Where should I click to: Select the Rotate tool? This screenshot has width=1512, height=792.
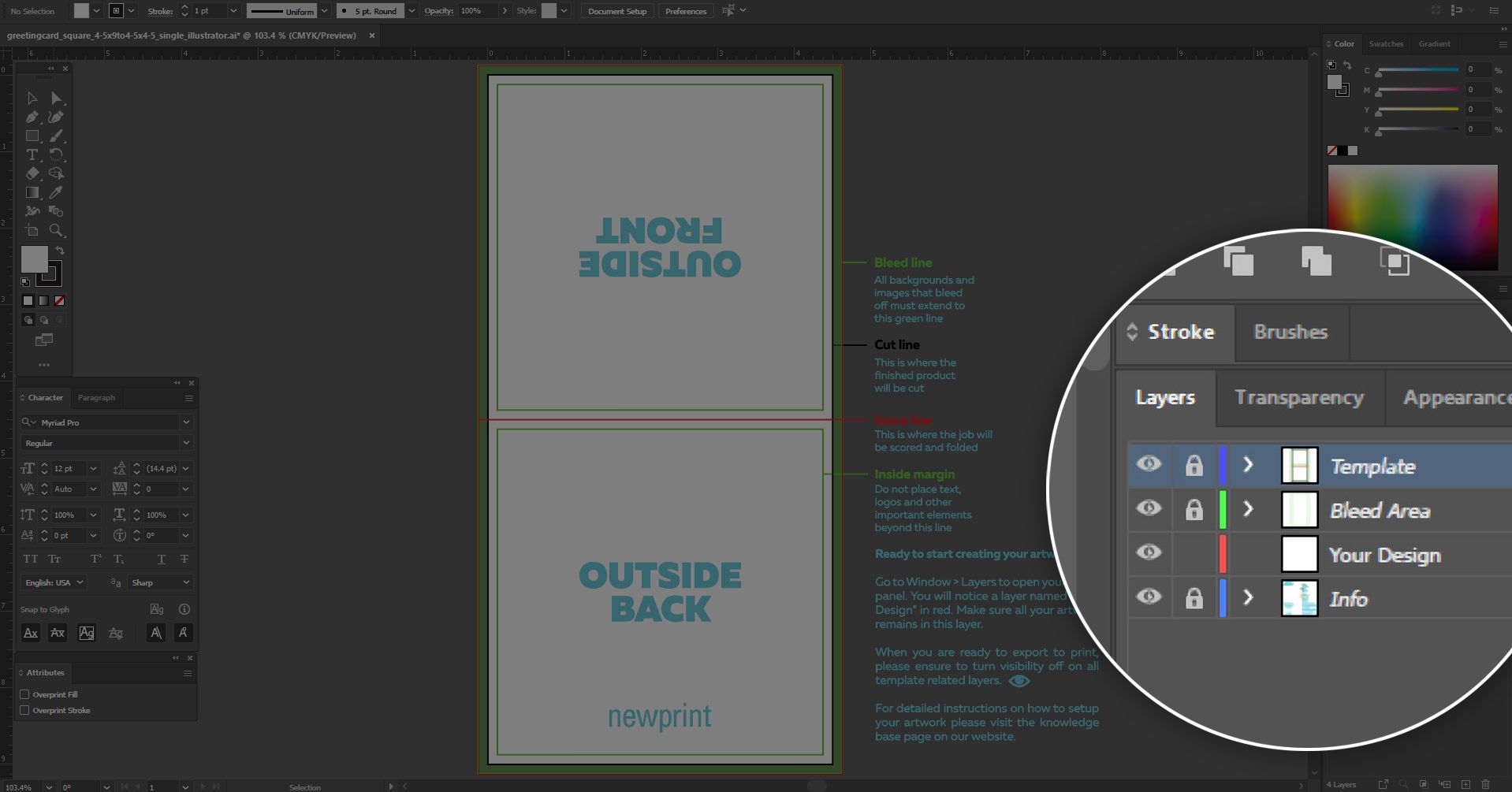pos(56,154)
